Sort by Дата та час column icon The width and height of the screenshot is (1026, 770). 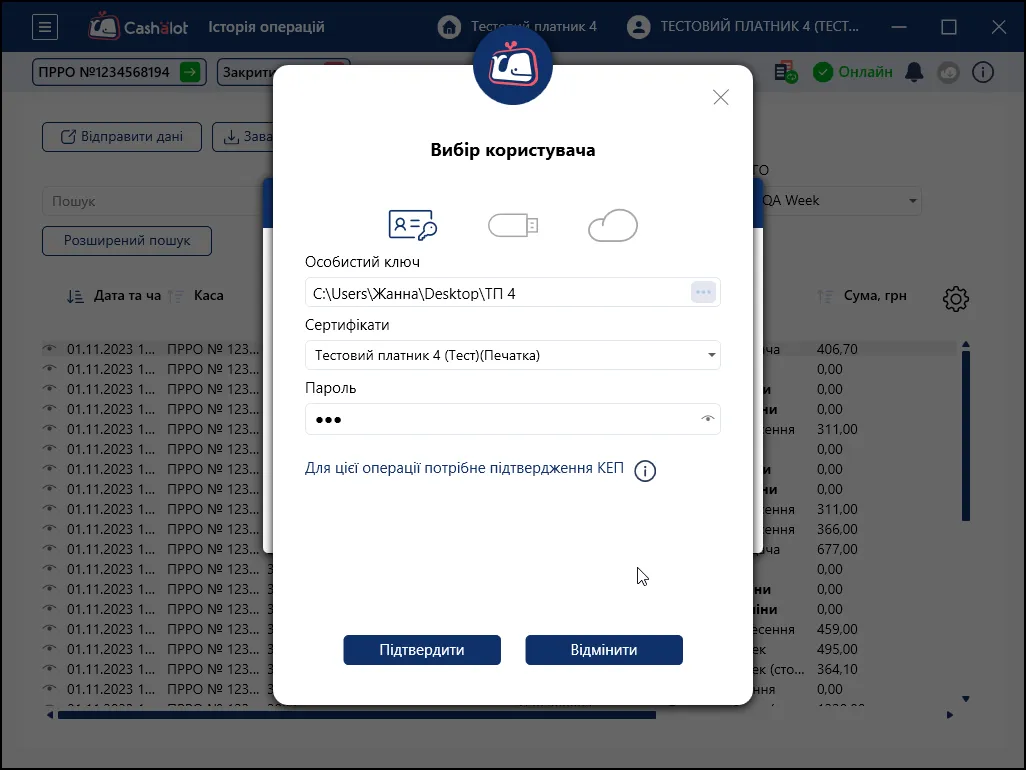point(75,296)
